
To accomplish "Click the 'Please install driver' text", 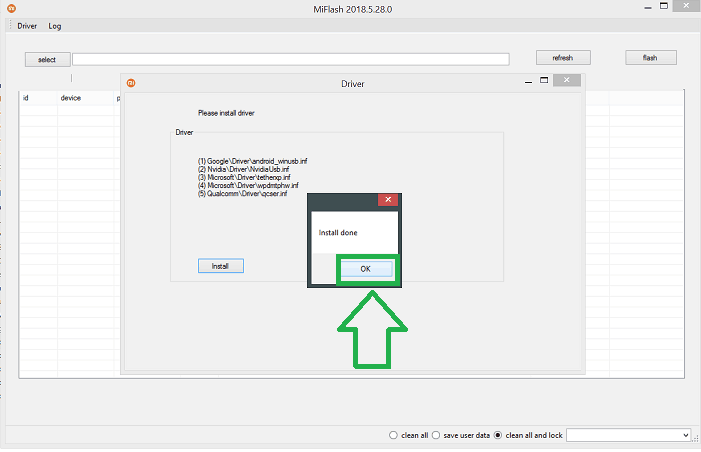I will click(226, 113).
